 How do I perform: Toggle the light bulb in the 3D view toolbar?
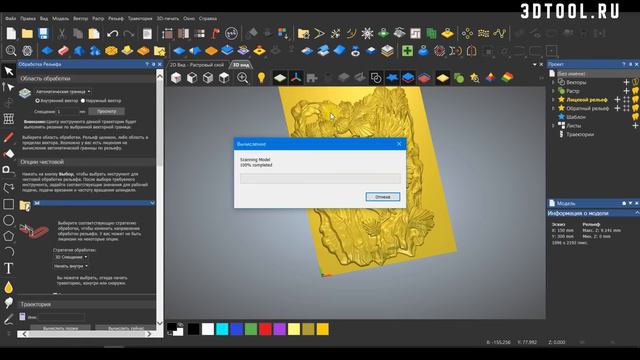[x=261, y=78]
